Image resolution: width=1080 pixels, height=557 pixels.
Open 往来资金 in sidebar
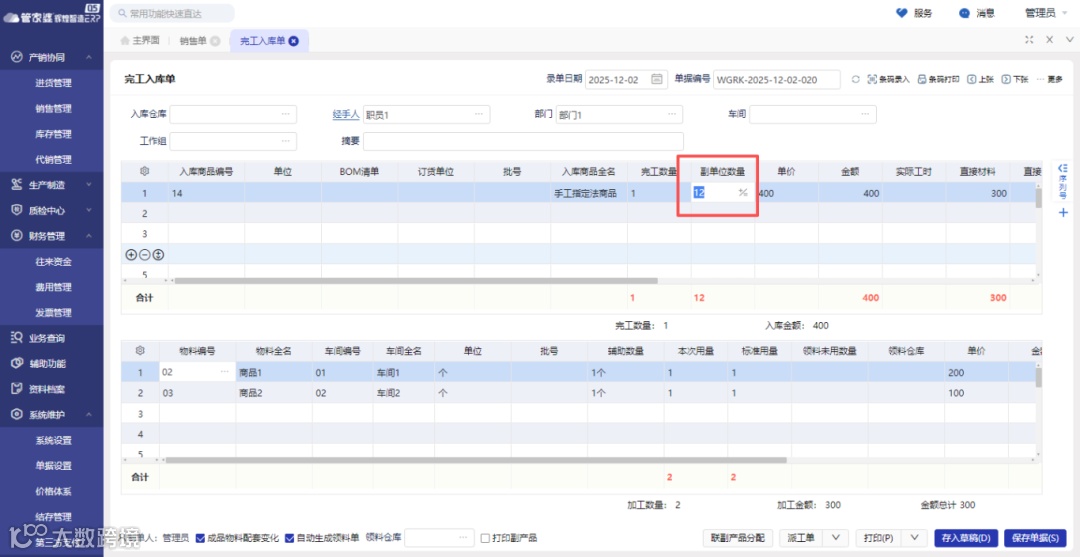(54, 262)
